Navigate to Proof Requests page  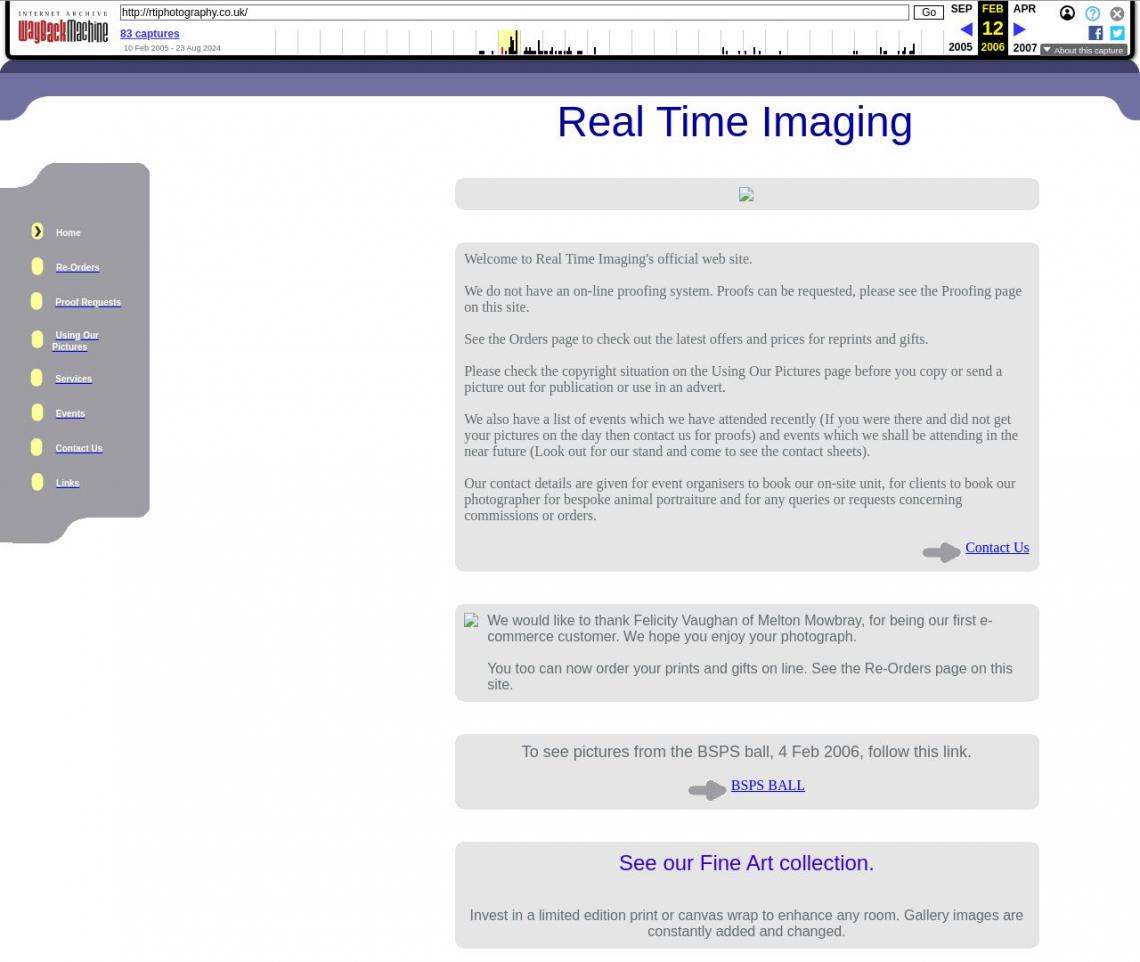pos(88,302)
